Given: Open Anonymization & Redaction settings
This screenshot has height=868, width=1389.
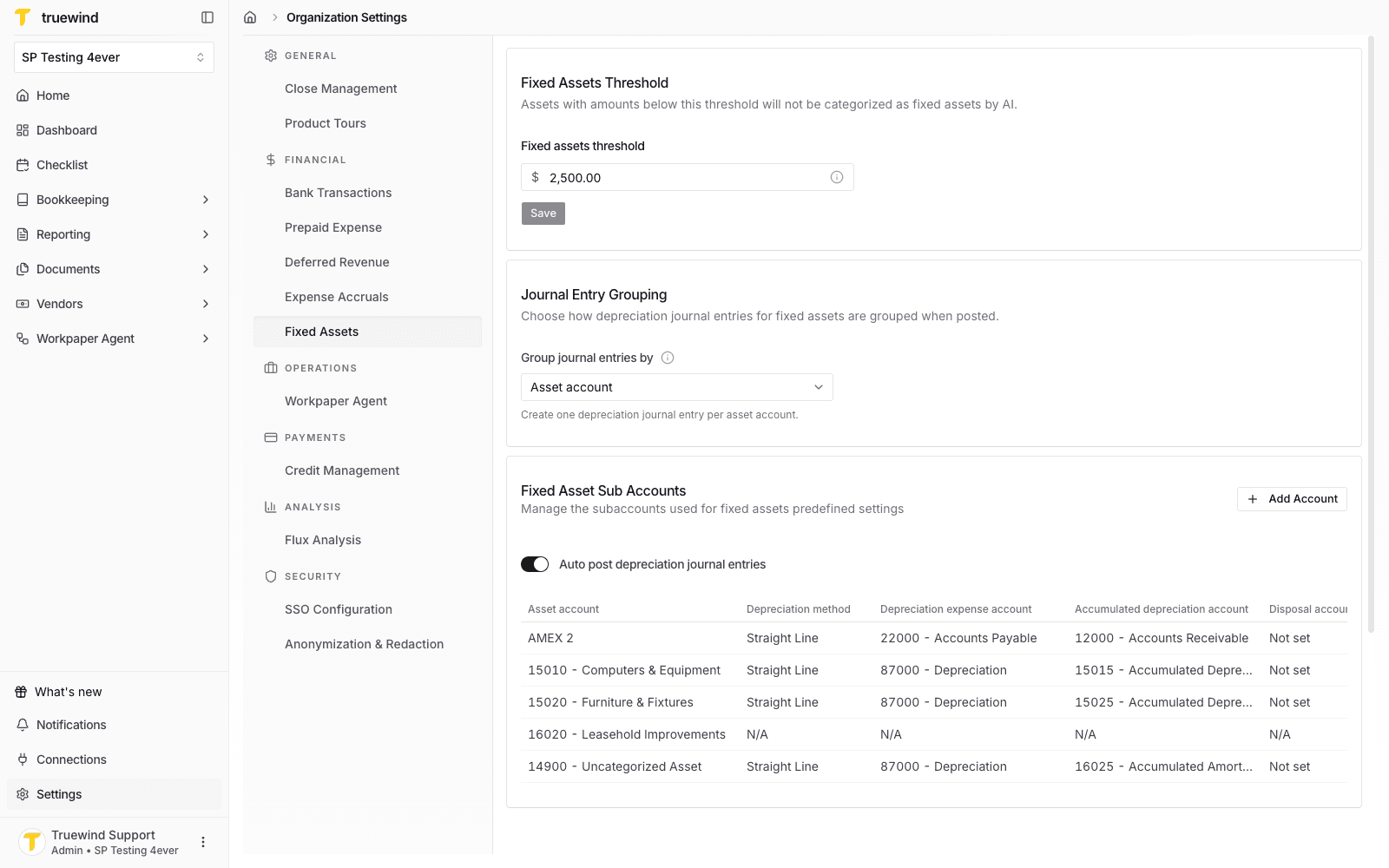Looking at the screenshot, I should pos(367,644).
